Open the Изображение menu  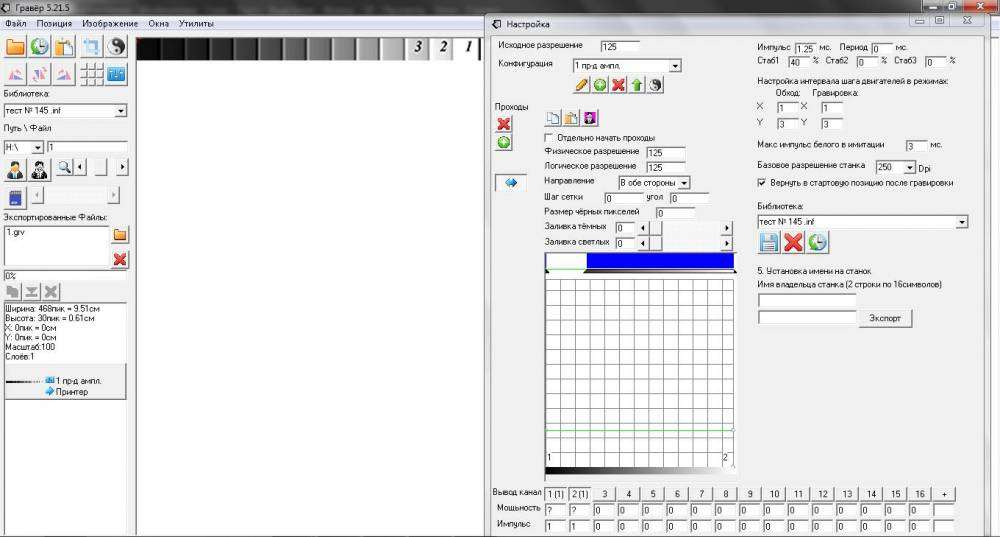point(110,23)
